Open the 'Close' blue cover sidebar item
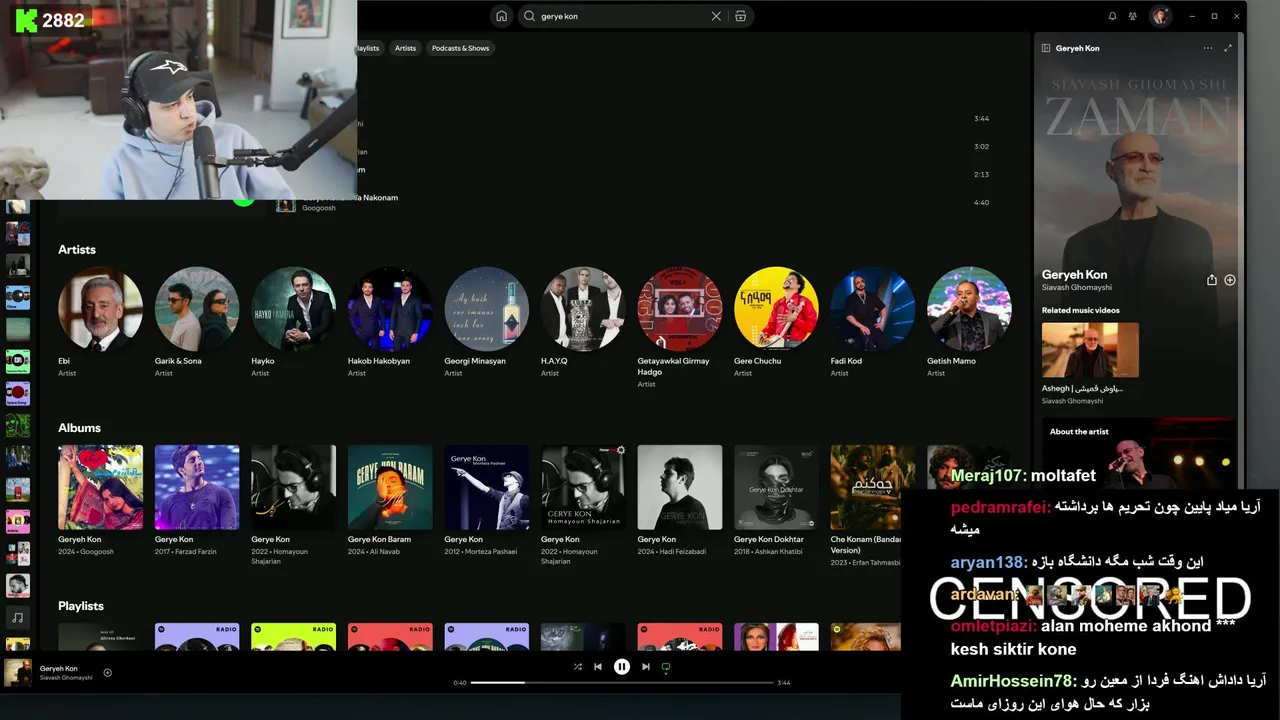Viewport: 1280px width, 720px height. pos(17,298)
